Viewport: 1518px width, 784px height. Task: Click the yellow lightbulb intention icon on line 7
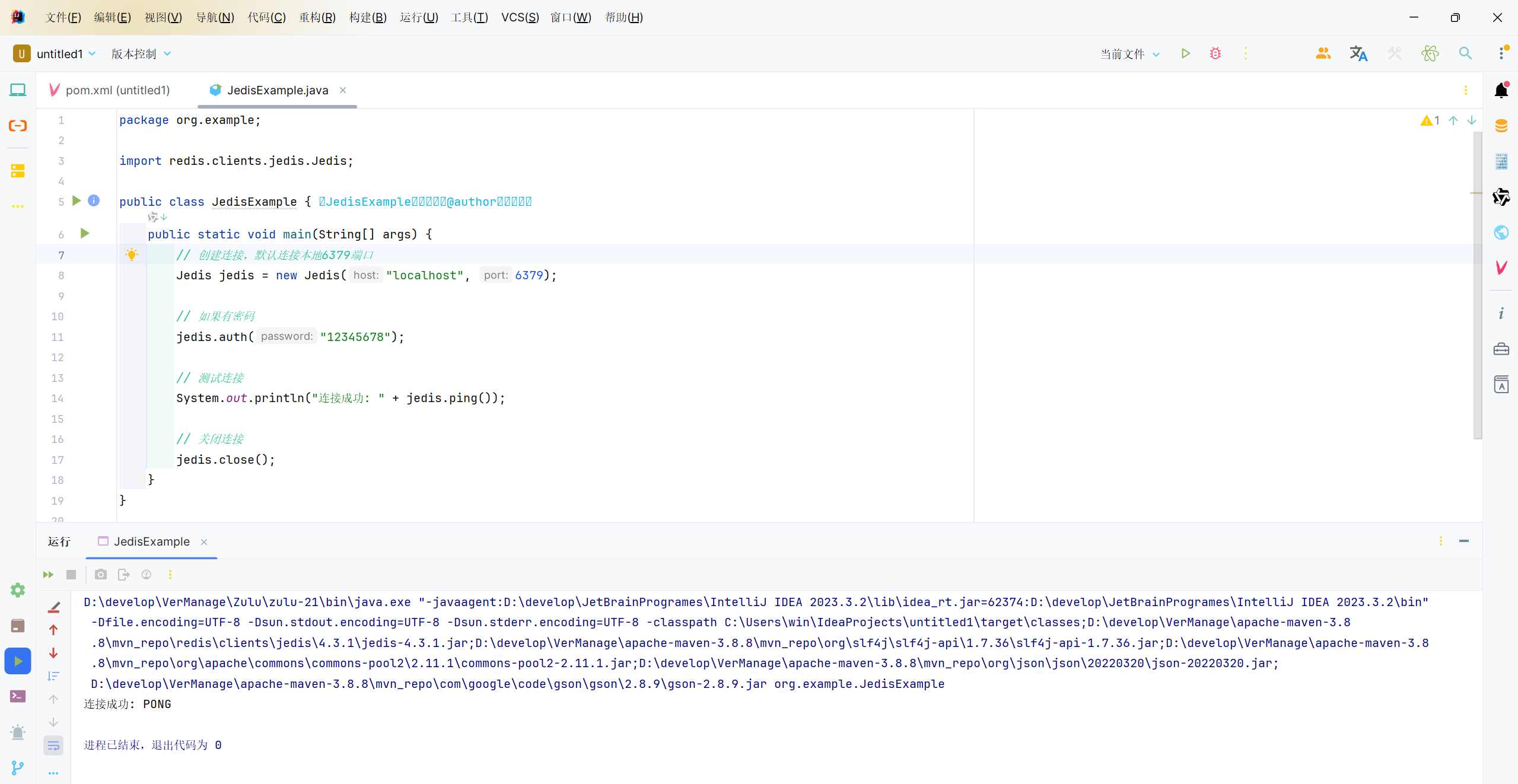coord(132,255)
